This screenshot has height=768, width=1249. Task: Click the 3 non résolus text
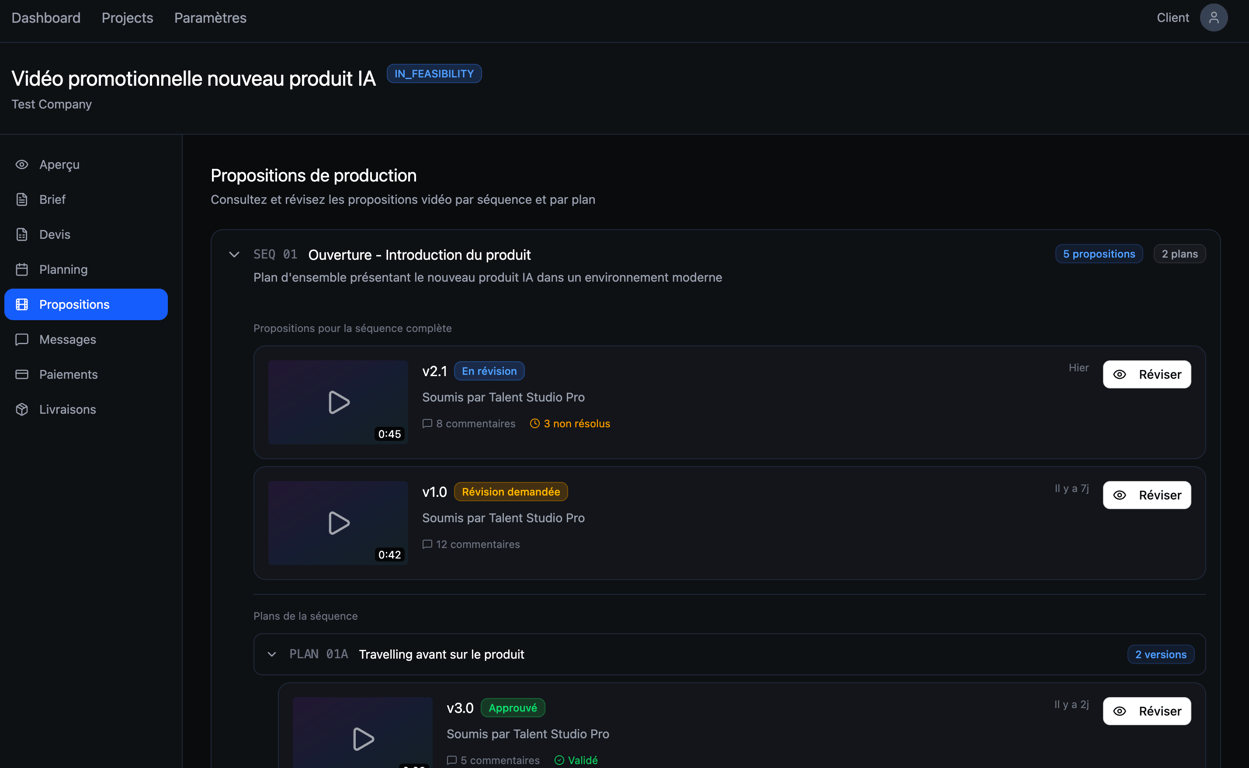577,424
